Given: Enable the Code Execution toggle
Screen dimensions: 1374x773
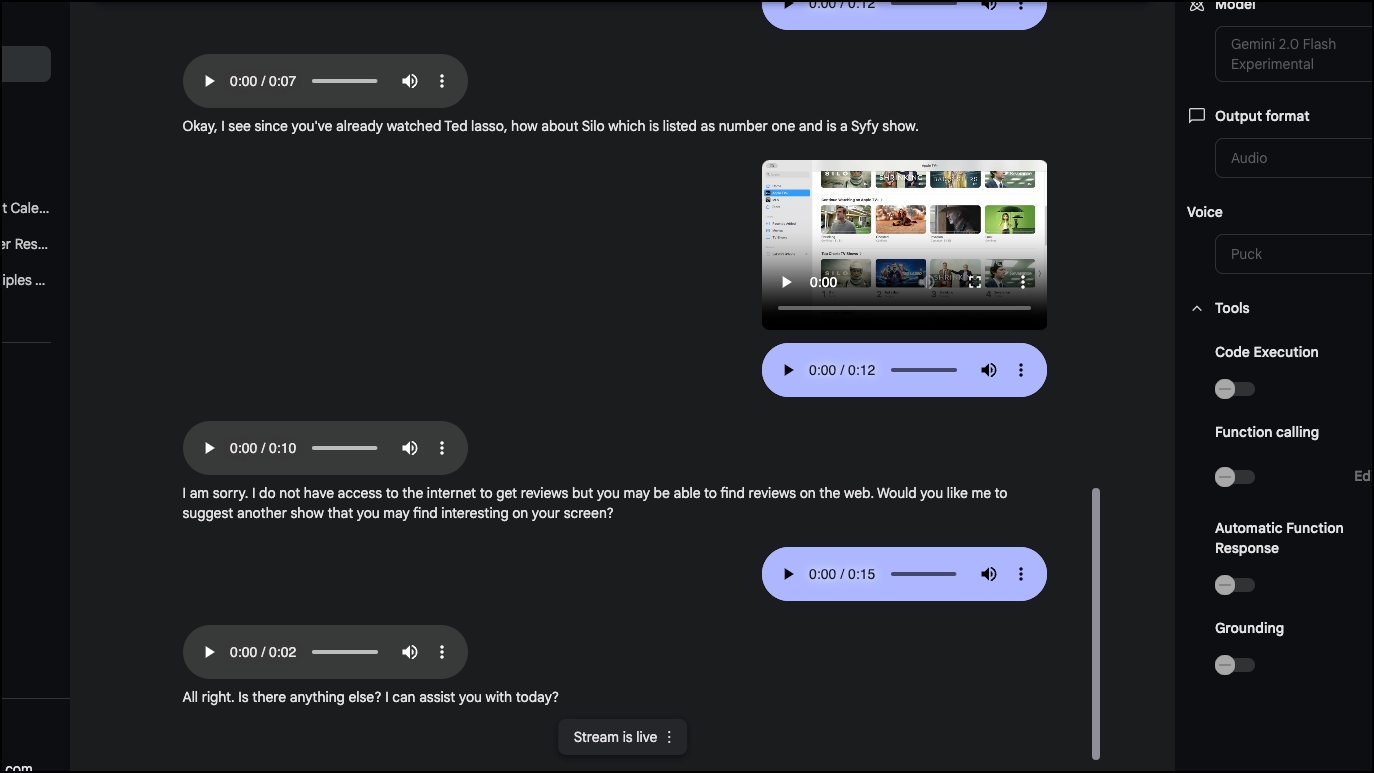Looking at the screenshot, I should (x=1234, y=389).
